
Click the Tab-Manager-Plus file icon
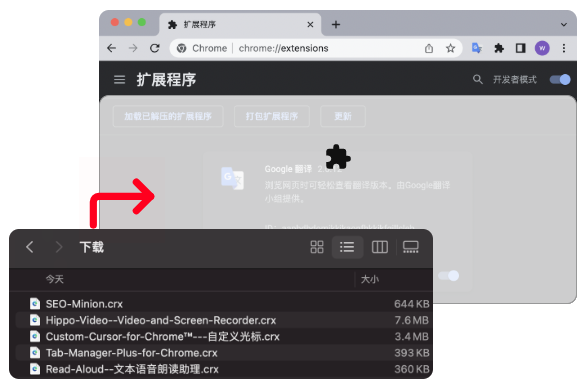[x=35, y=353]
